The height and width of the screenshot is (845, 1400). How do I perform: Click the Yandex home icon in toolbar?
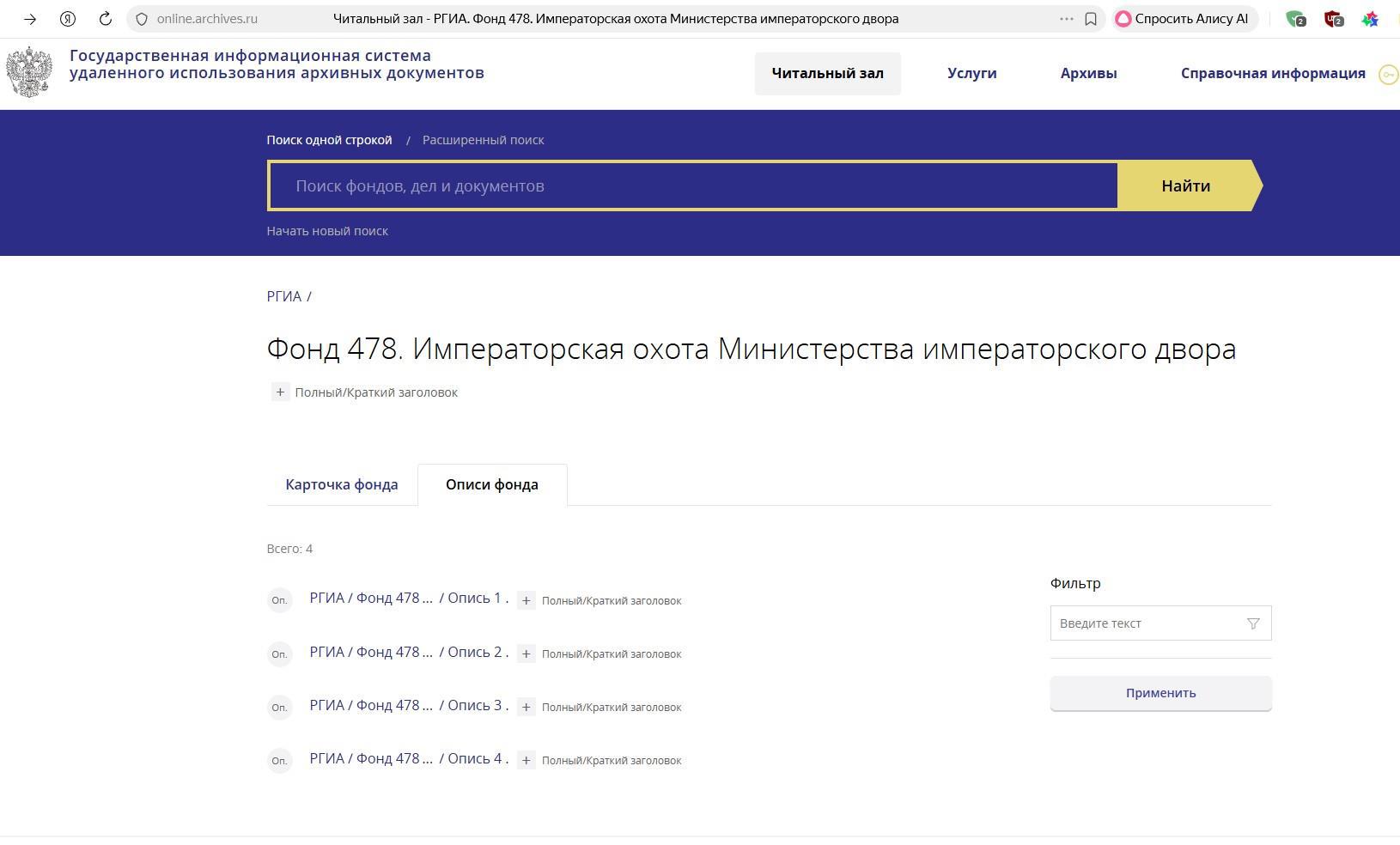point(68,19)
